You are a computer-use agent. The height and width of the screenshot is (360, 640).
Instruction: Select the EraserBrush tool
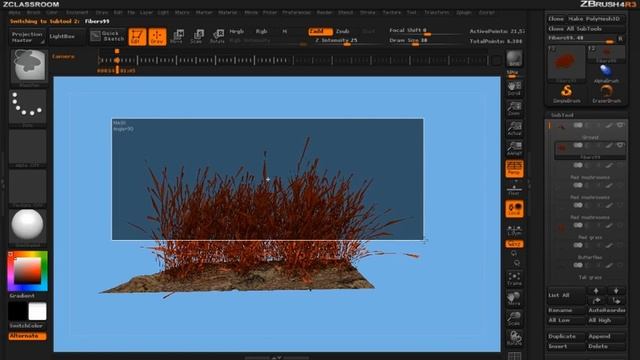coord(606,93)
